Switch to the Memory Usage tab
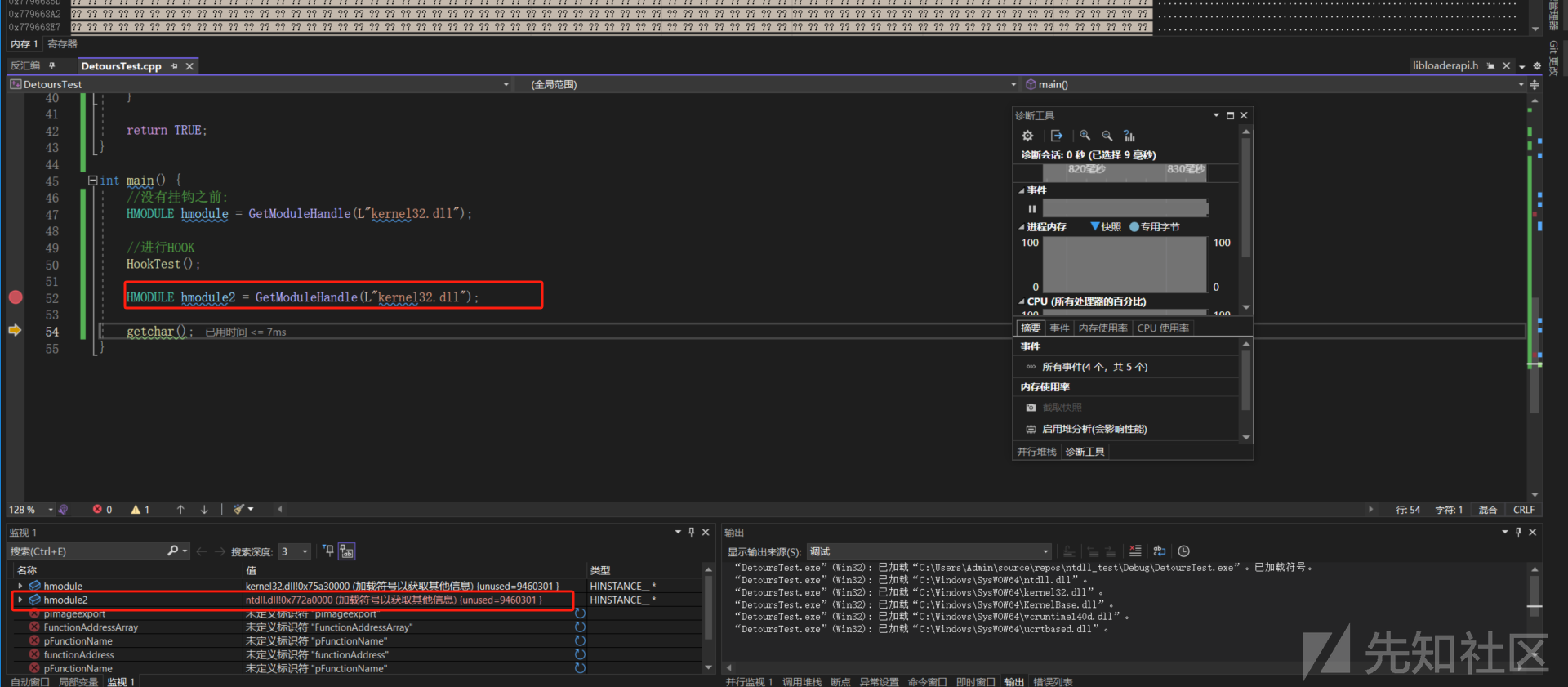This screenshot has width=1568, height=687. pos(1102,328)
